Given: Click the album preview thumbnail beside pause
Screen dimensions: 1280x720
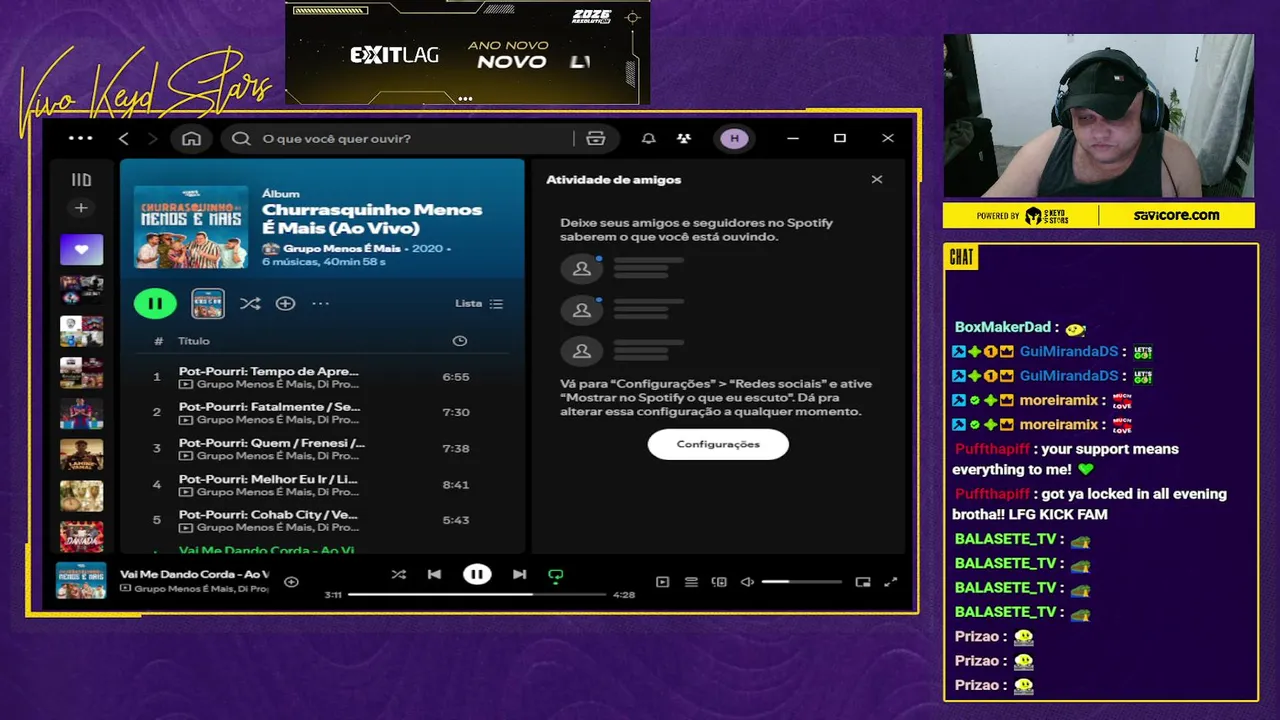Looking at the screenshot, I should coord(208,303).
